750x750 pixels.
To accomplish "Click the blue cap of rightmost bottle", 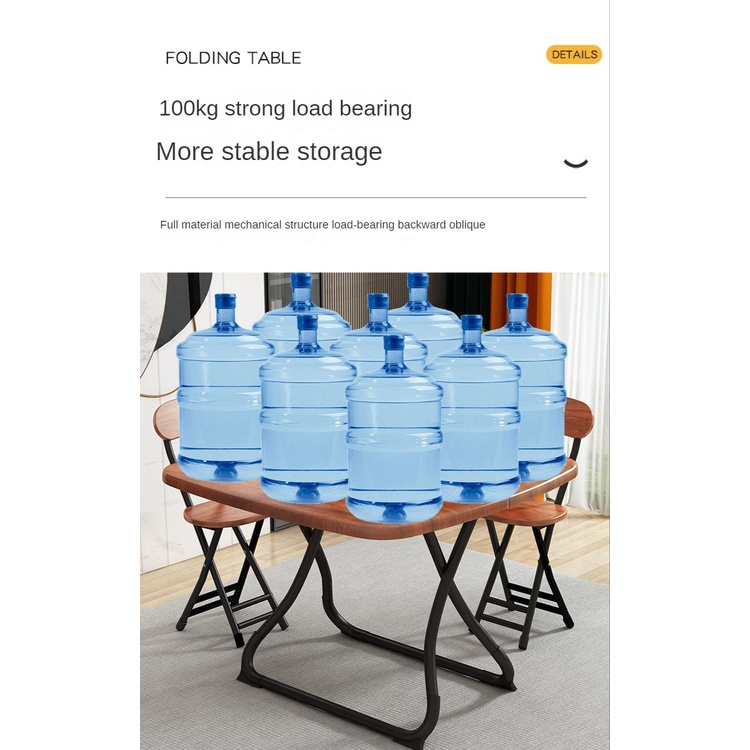I will 517,301.
